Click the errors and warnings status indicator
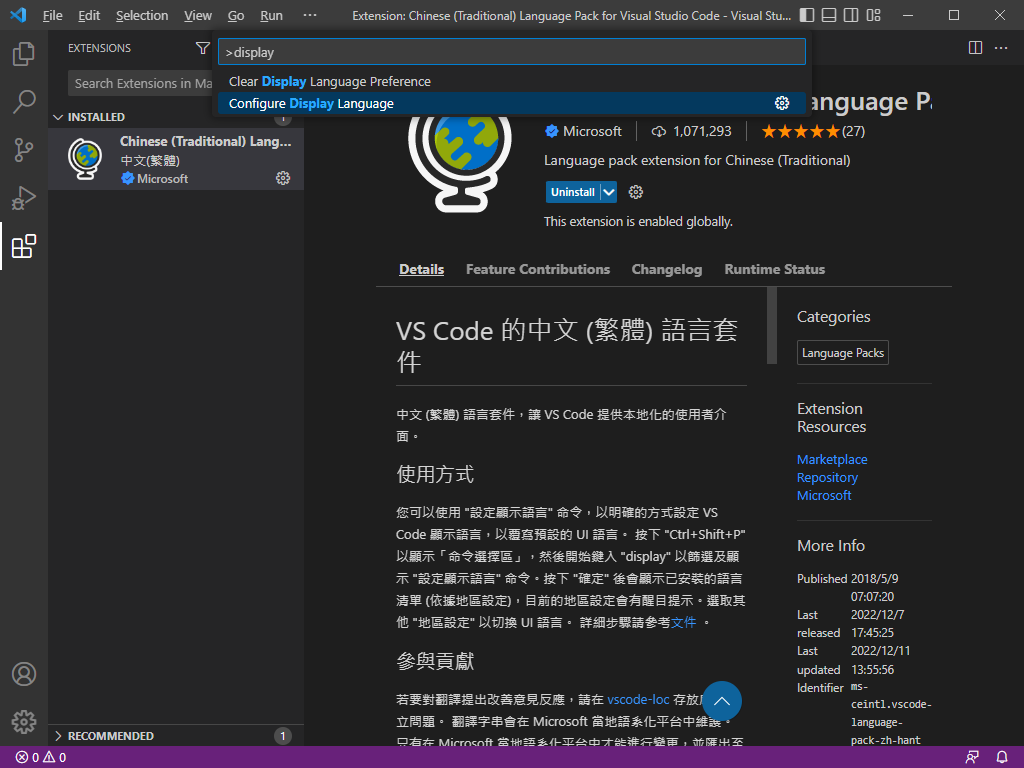This screenshot has width=1024, height=768. [41, 758]
